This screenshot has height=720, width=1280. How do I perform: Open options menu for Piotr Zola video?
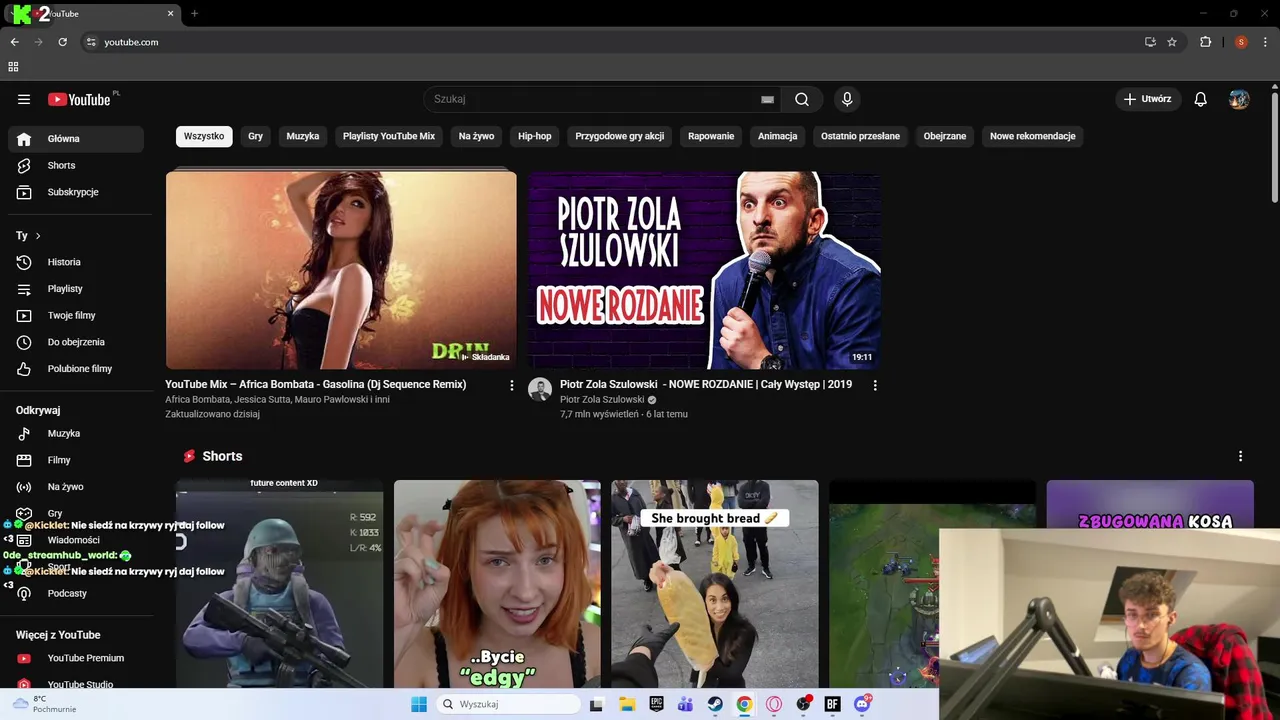pyautogui.click(x=875, y=385)
